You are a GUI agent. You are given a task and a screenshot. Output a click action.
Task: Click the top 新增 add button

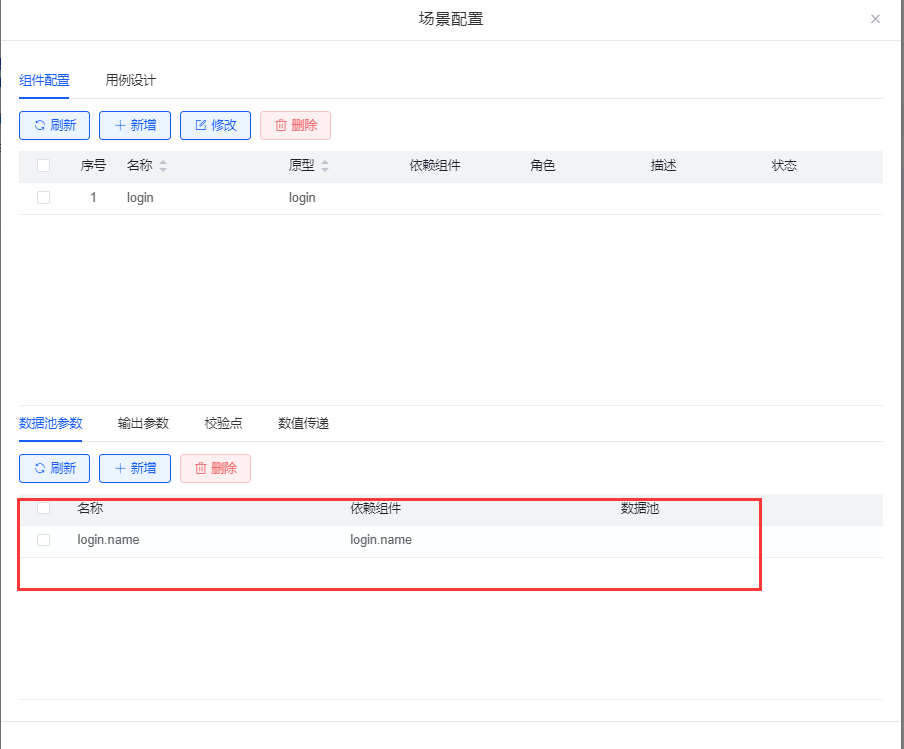pyautogui.click(x=134, y=125)
